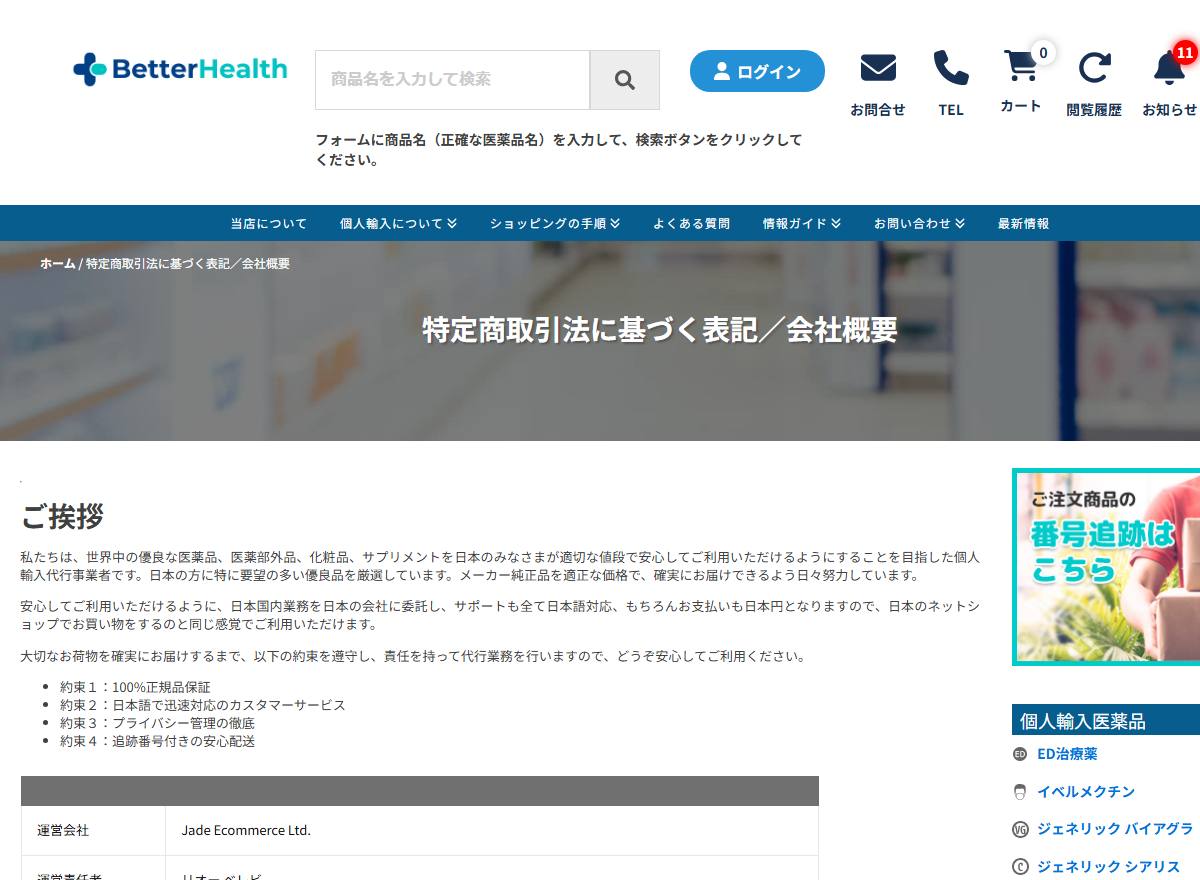Click the BetterHealth logo

180,69
